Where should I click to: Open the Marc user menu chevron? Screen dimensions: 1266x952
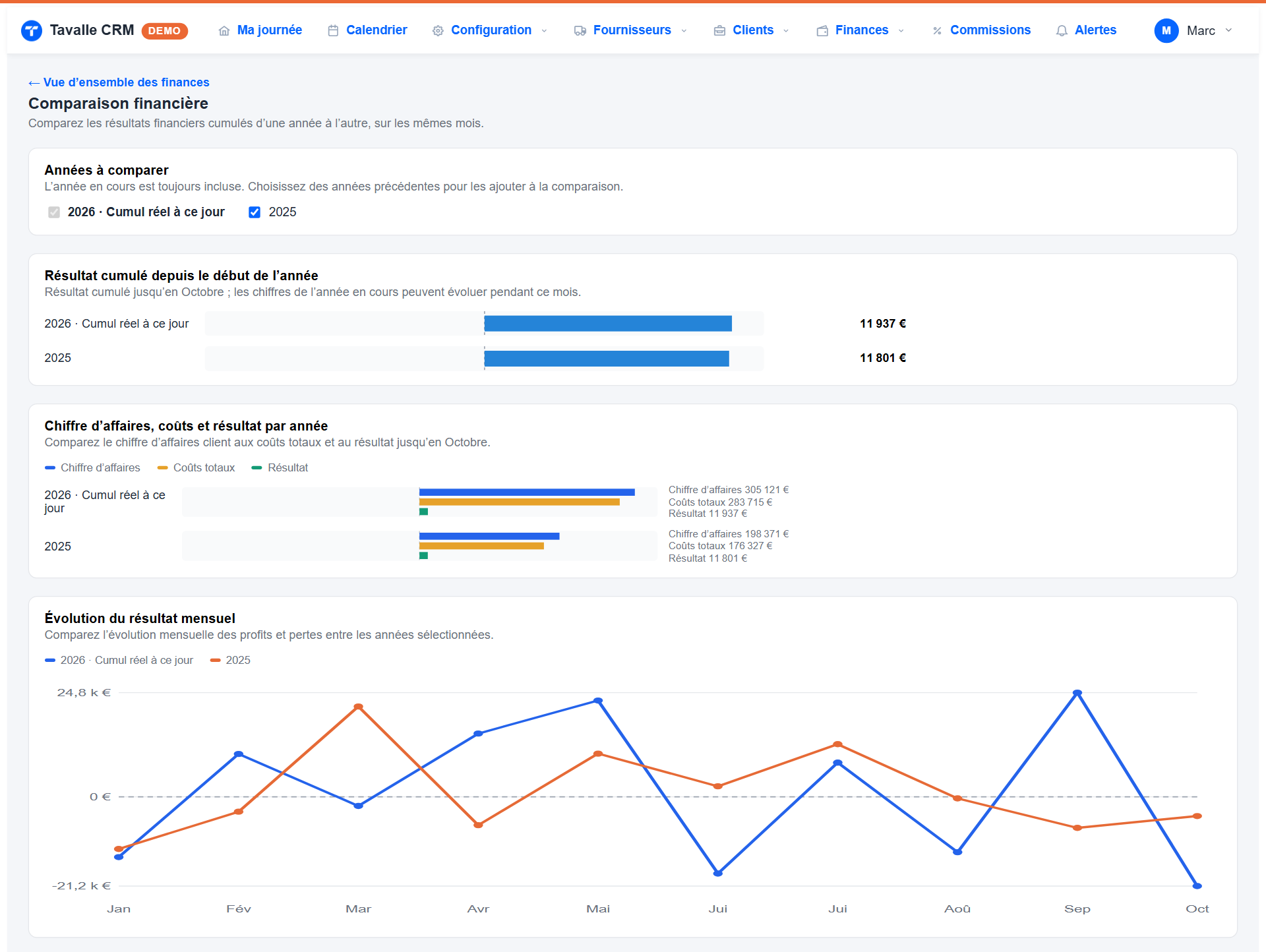tap(1228, 30)
